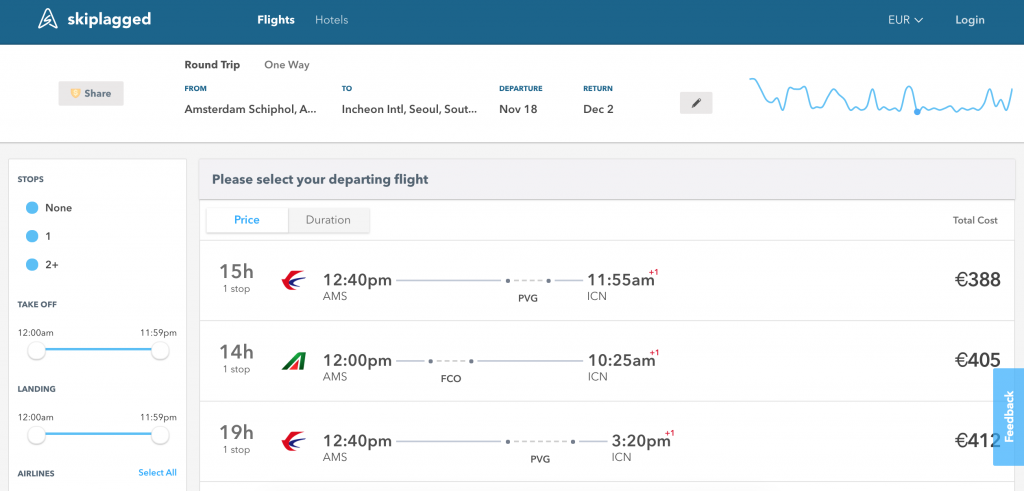
Task: Click the To field Incheon Intl
Action: 409,109
